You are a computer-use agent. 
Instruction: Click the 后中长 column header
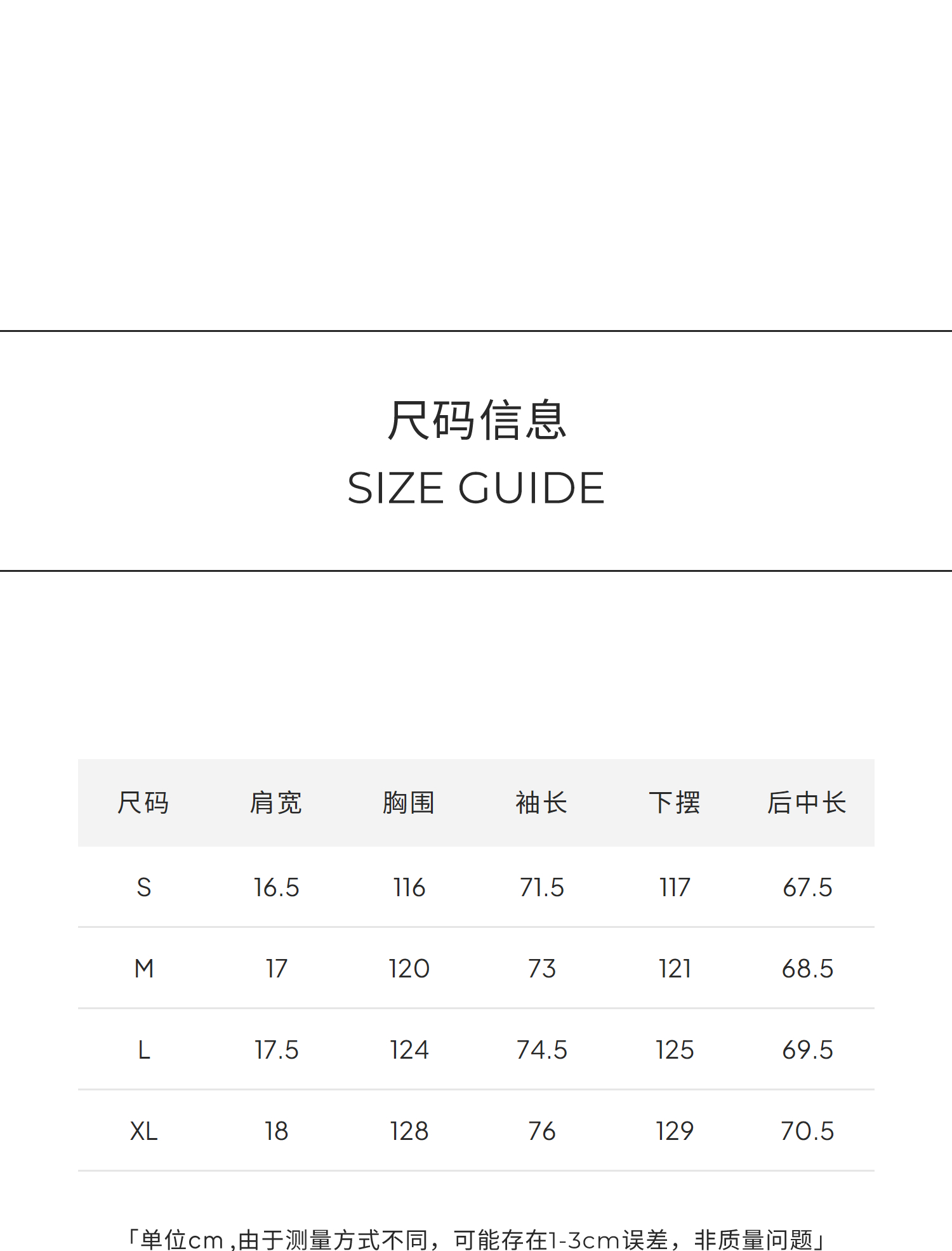coord(807,803)
